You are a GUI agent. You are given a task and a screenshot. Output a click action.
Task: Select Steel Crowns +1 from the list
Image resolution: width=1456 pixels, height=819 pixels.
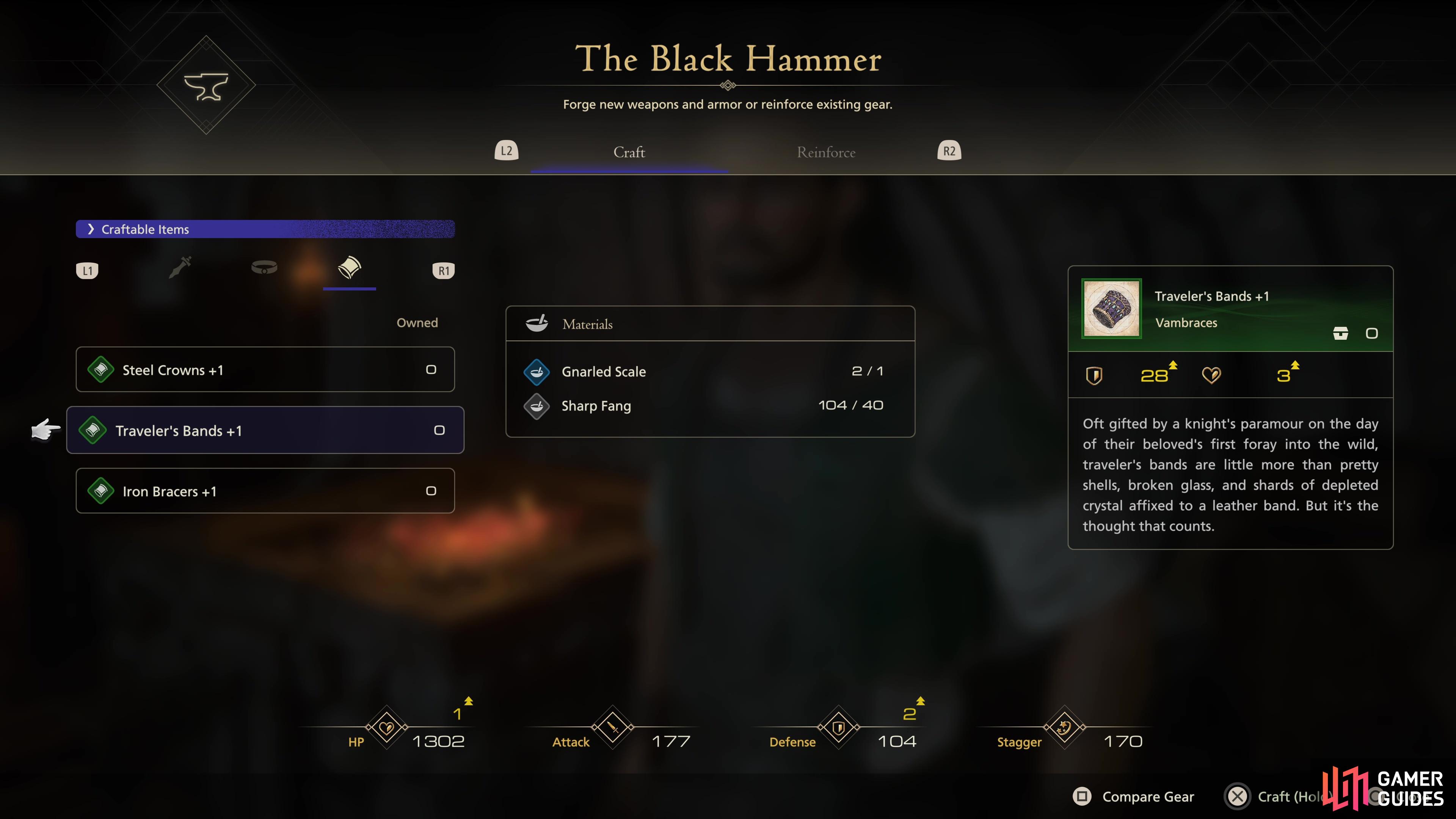pos(265,369)
